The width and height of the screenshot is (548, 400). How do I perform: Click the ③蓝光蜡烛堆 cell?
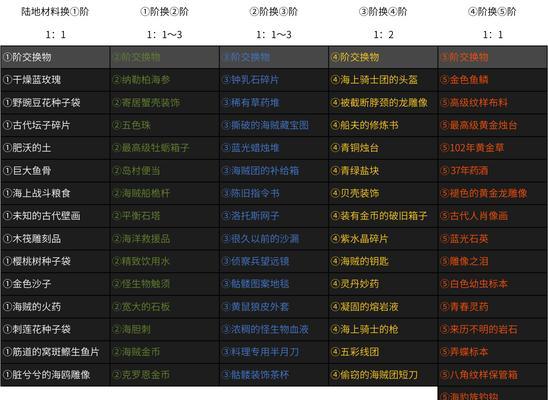pos(274,148)
